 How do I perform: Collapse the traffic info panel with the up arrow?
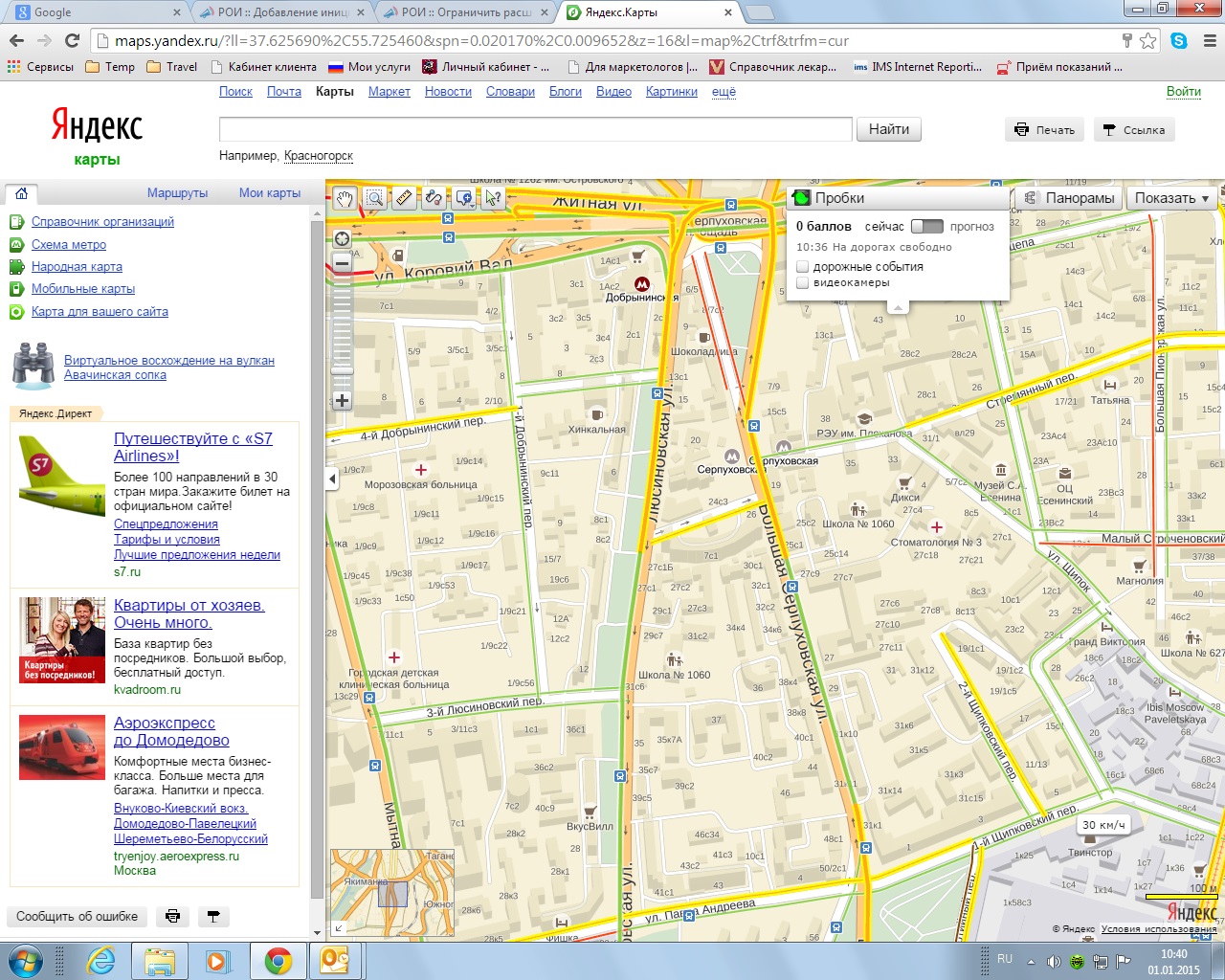897,306
